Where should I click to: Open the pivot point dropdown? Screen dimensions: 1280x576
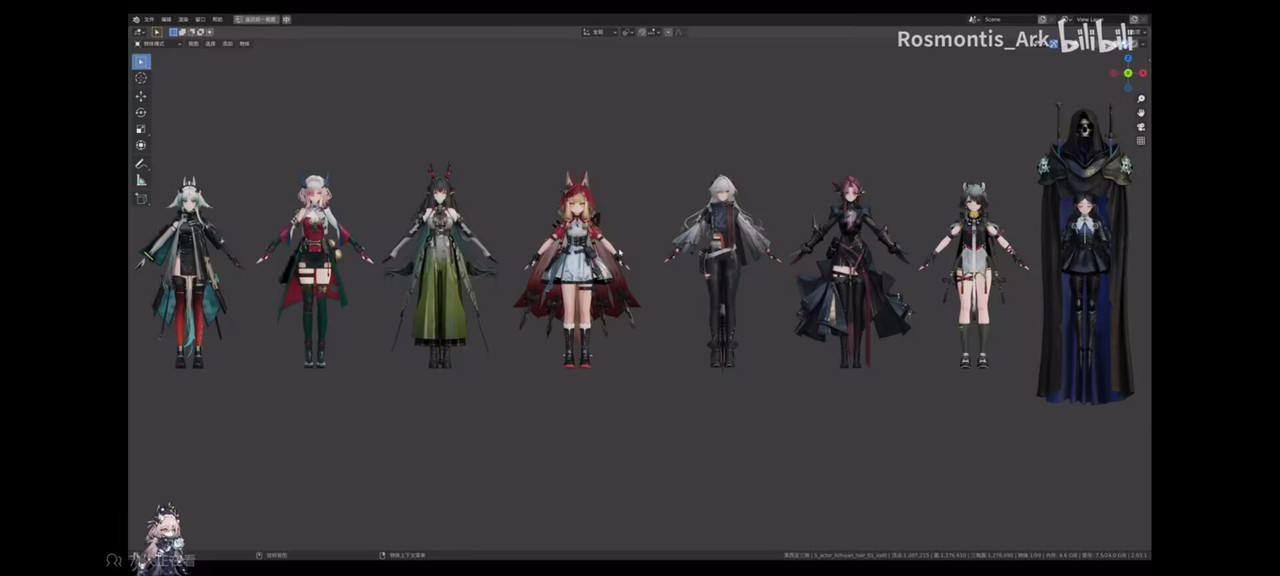[628, 32]
